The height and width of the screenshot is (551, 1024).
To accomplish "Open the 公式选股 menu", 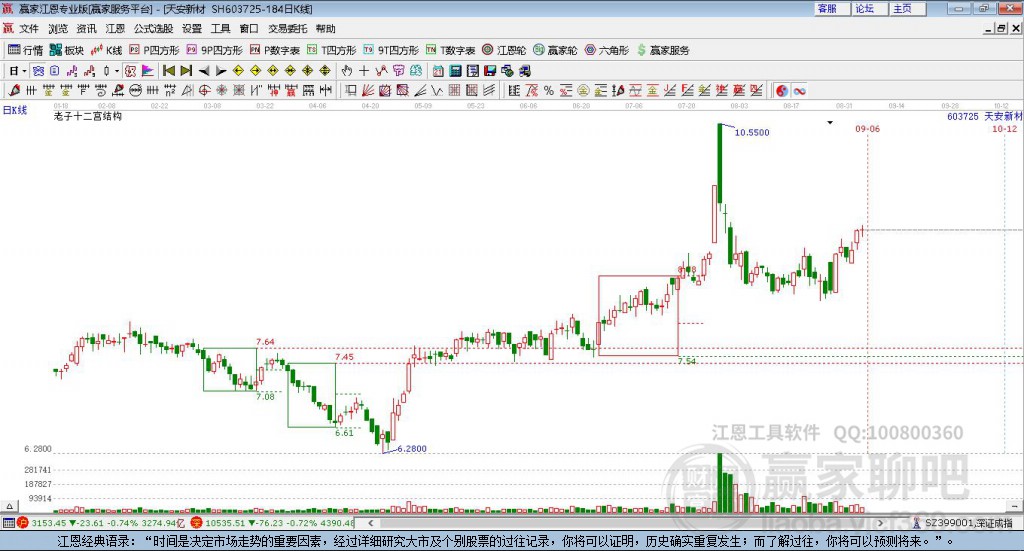I will pos(153,29).
